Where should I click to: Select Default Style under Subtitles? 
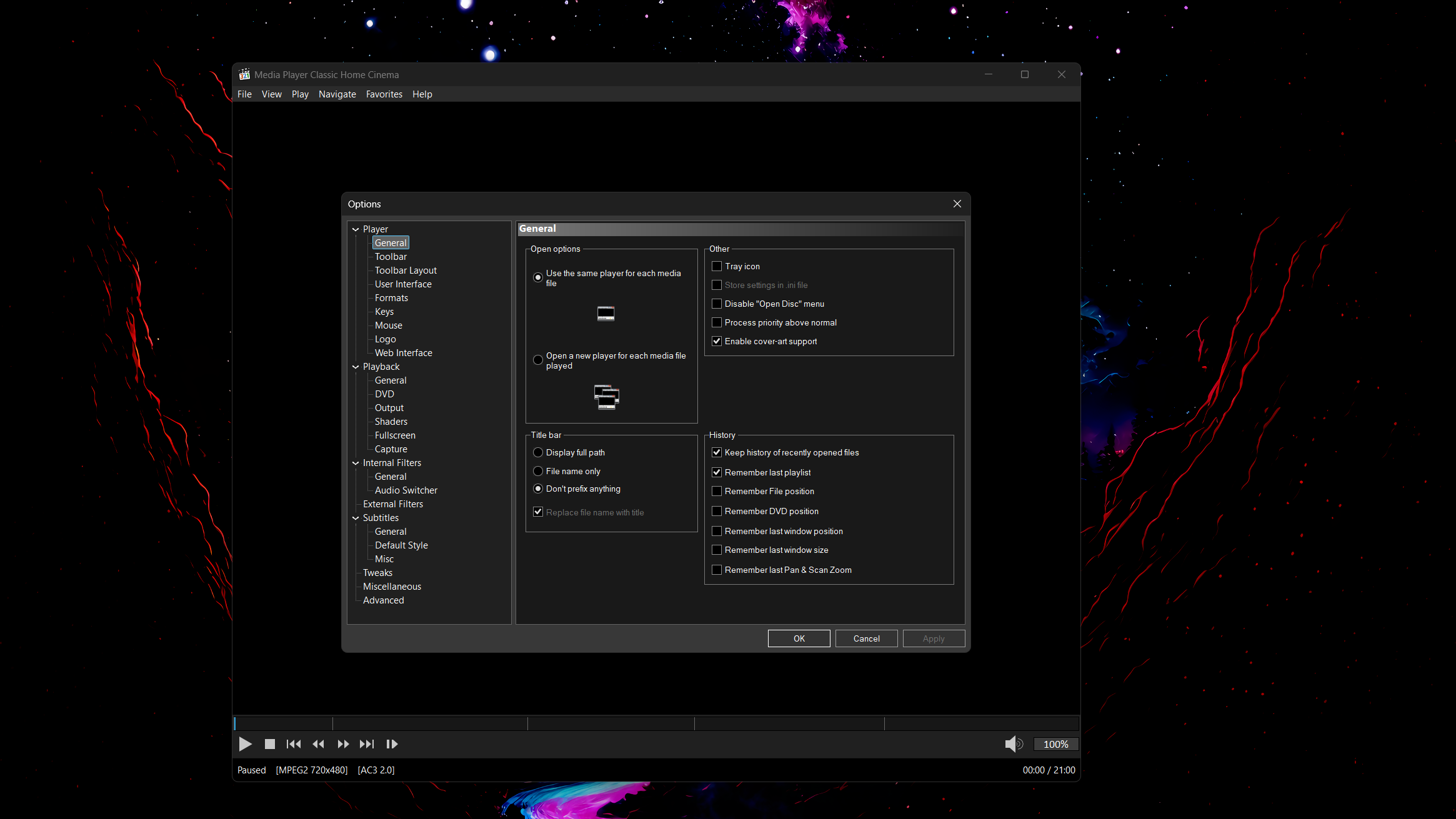tap(401, 545)
